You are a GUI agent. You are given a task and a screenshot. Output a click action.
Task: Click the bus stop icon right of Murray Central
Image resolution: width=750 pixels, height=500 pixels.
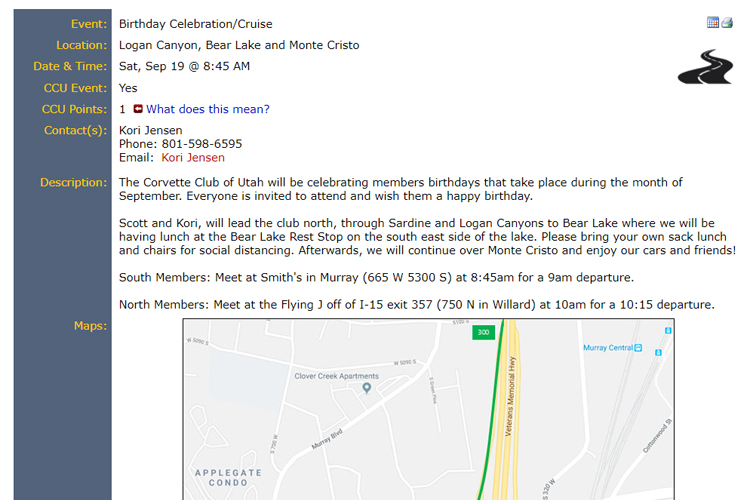click(x=658, y=352)
